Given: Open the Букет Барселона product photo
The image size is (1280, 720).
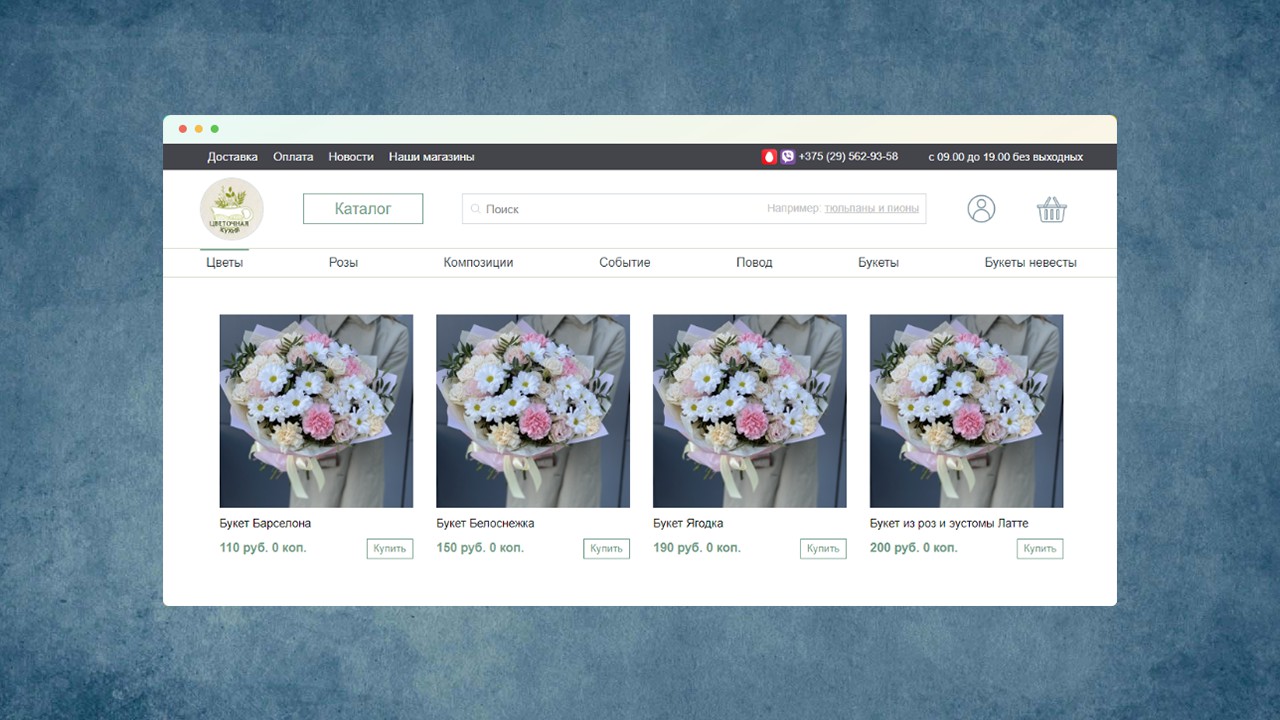Looking at the screenshot, I should point(316,411).
